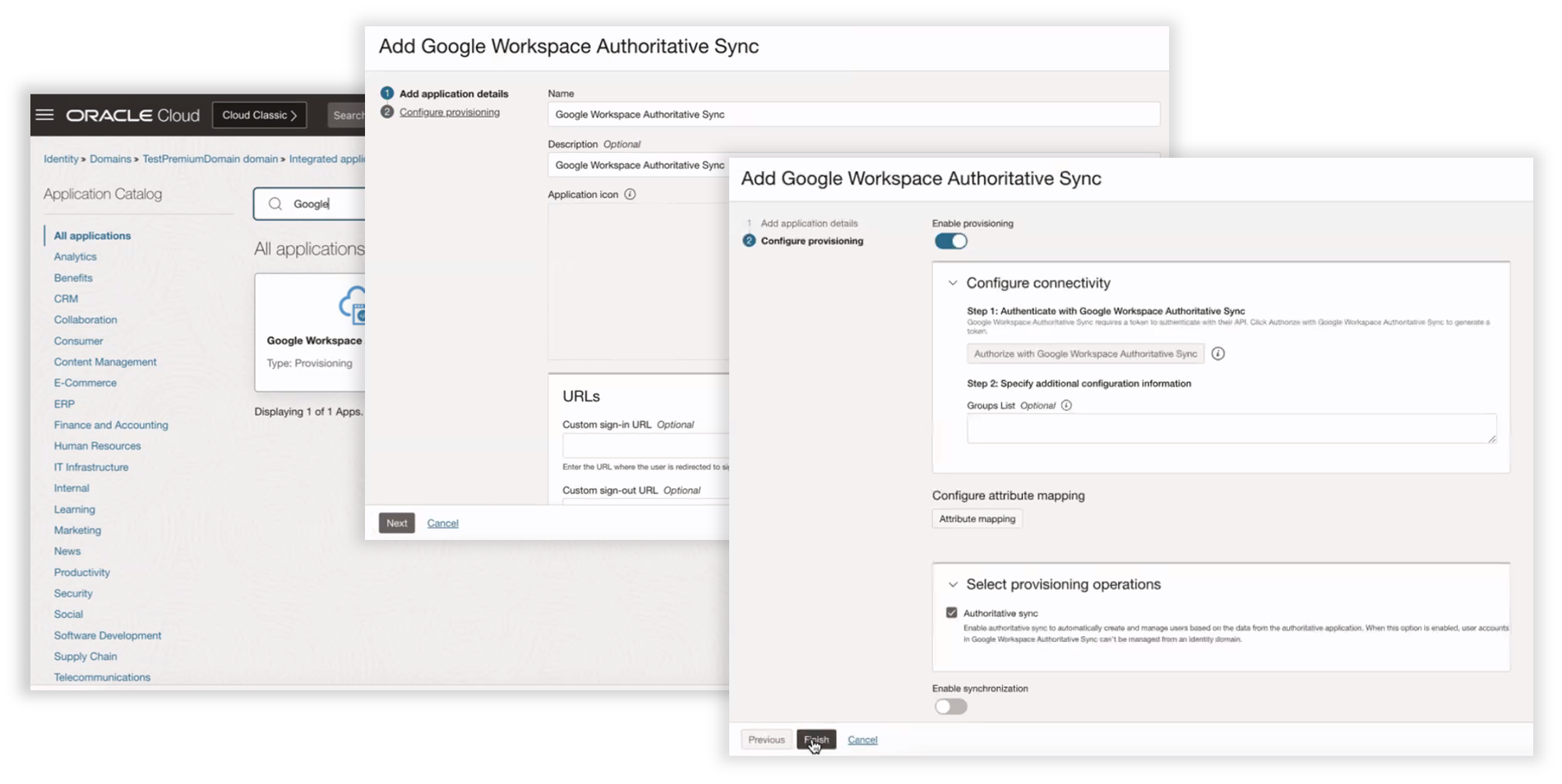
Task: Click the info icon beside the Authorize button
Action: click(1218, 353)
